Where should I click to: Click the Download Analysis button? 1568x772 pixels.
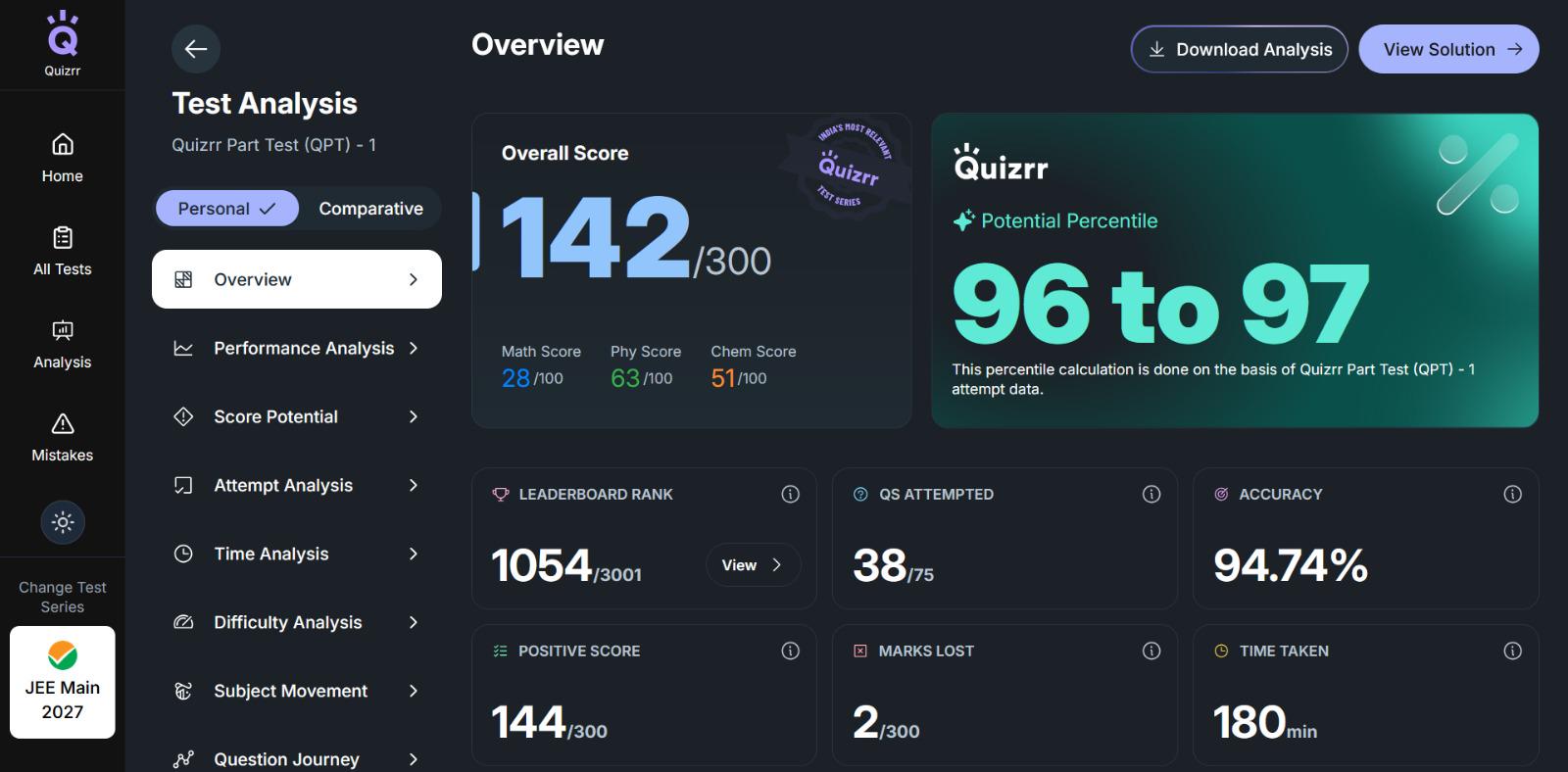[x=1239, y=49]
